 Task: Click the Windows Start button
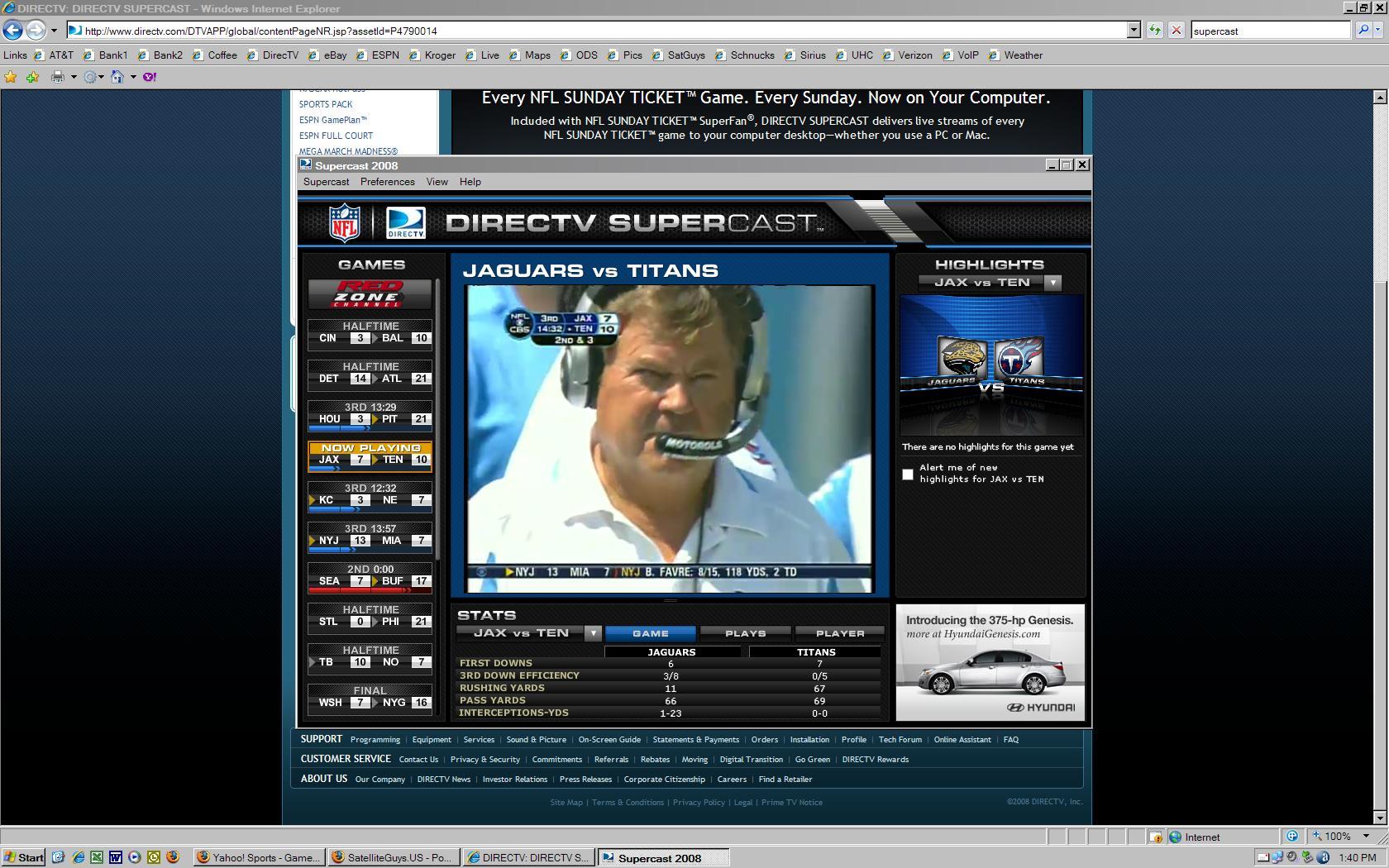23,857
